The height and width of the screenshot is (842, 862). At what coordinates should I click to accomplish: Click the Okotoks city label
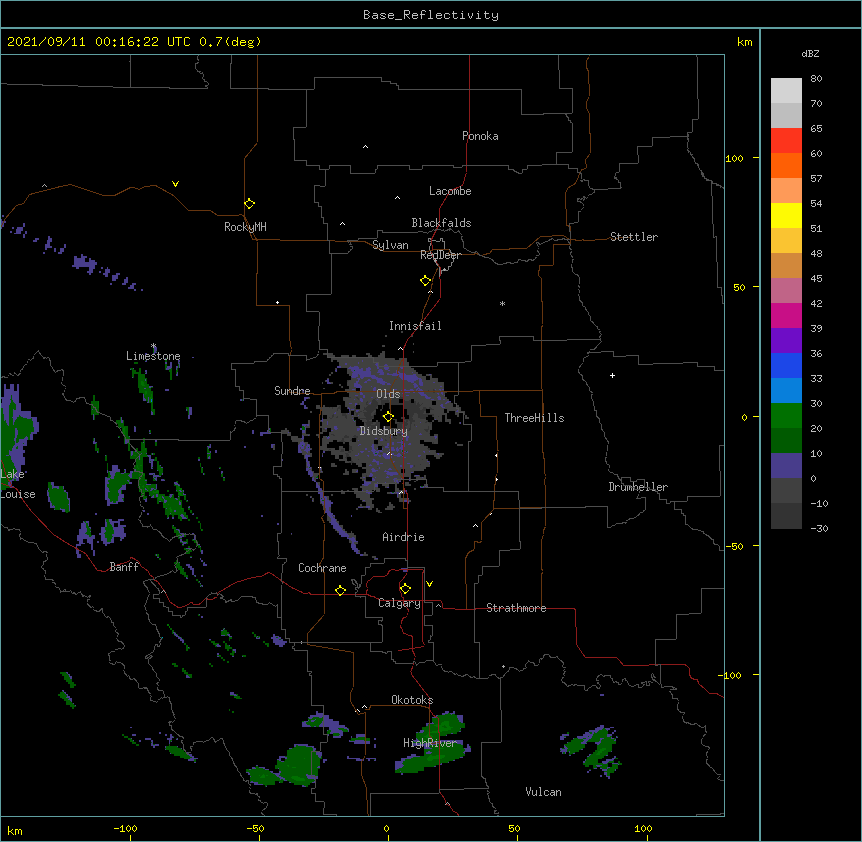tap(412, 700)
